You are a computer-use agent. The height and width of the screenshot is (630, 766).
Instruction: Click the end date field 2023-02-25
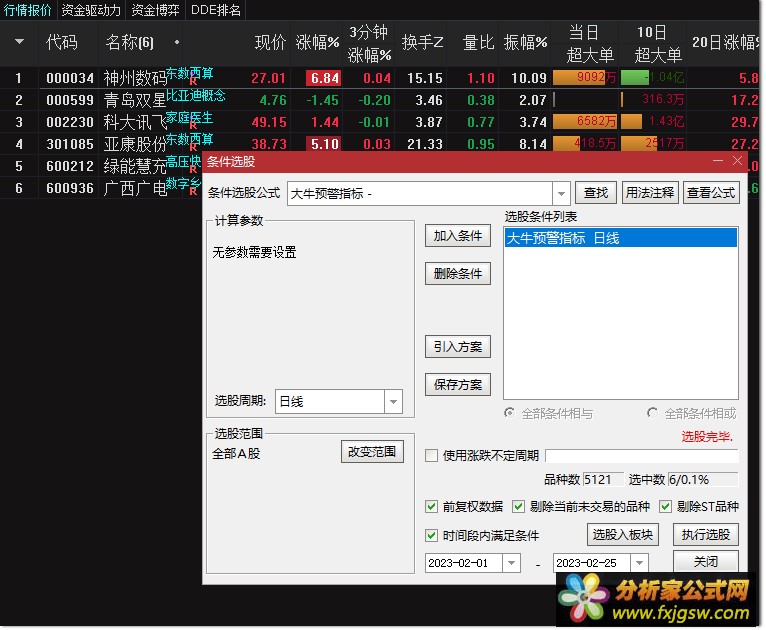pyautogui.click(x=592, y=563)
